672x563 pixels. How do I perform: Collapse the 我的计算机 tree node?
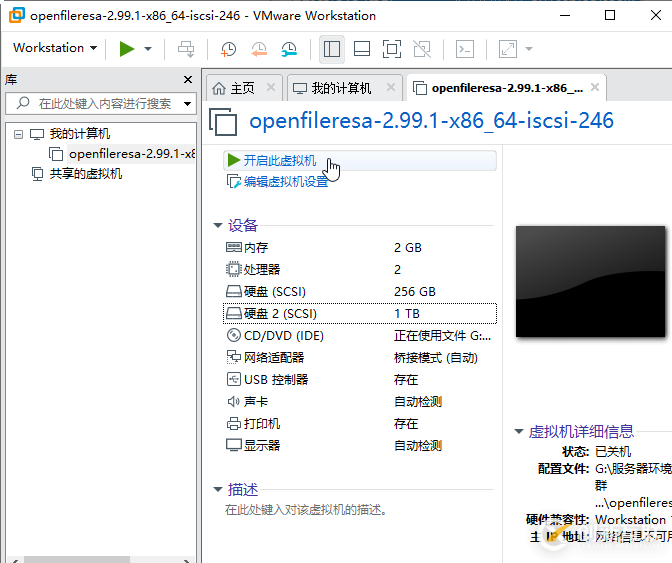tap(18, 134)
